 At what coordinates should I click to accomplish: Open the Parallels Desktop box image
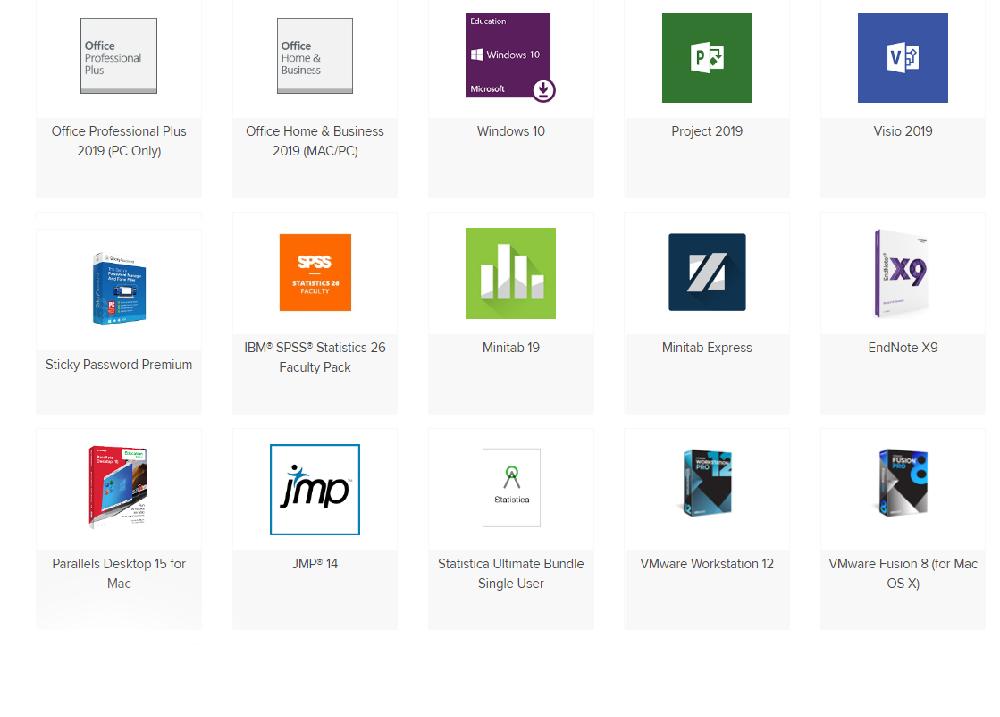[118, 487]
